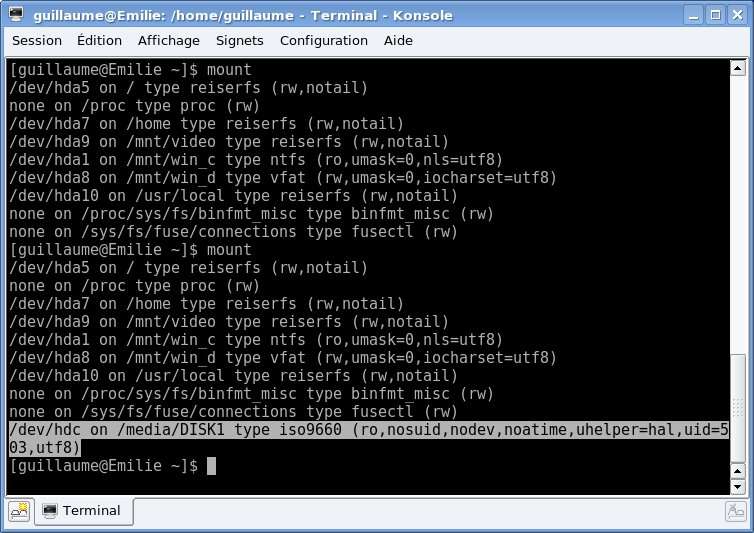Click the close-session icon at tab bar right end
The height and width of the screenshot is (533, 754).
(x=736, y=511)
